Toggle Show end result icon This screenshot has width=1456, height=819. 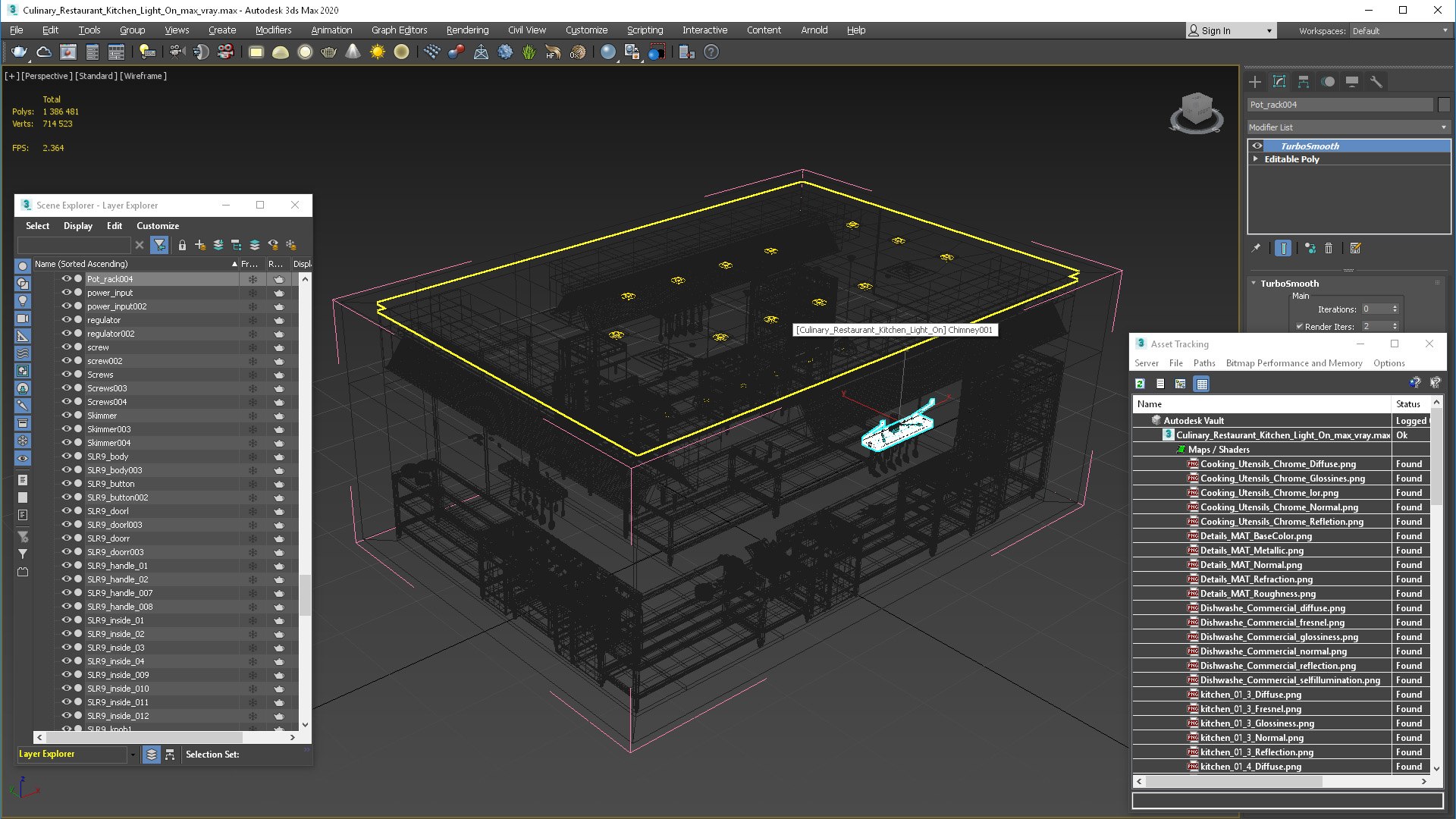tap(1283, 248)
